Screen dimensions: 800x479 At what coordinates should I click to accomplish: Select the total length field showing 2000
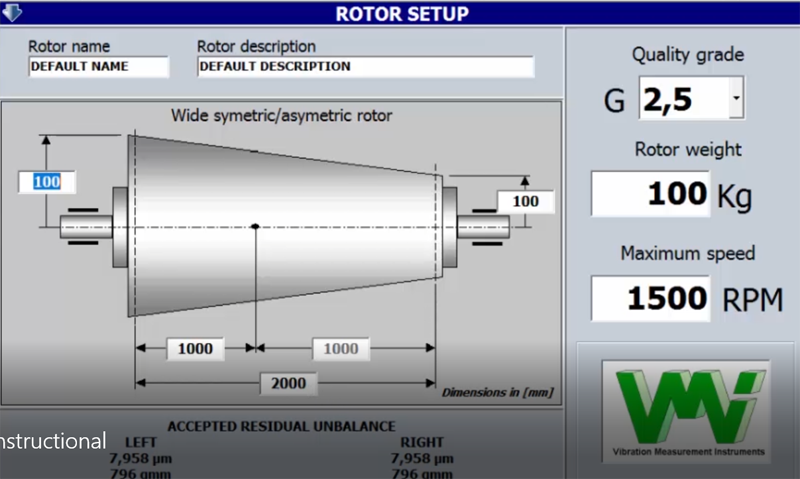point(286,383)
